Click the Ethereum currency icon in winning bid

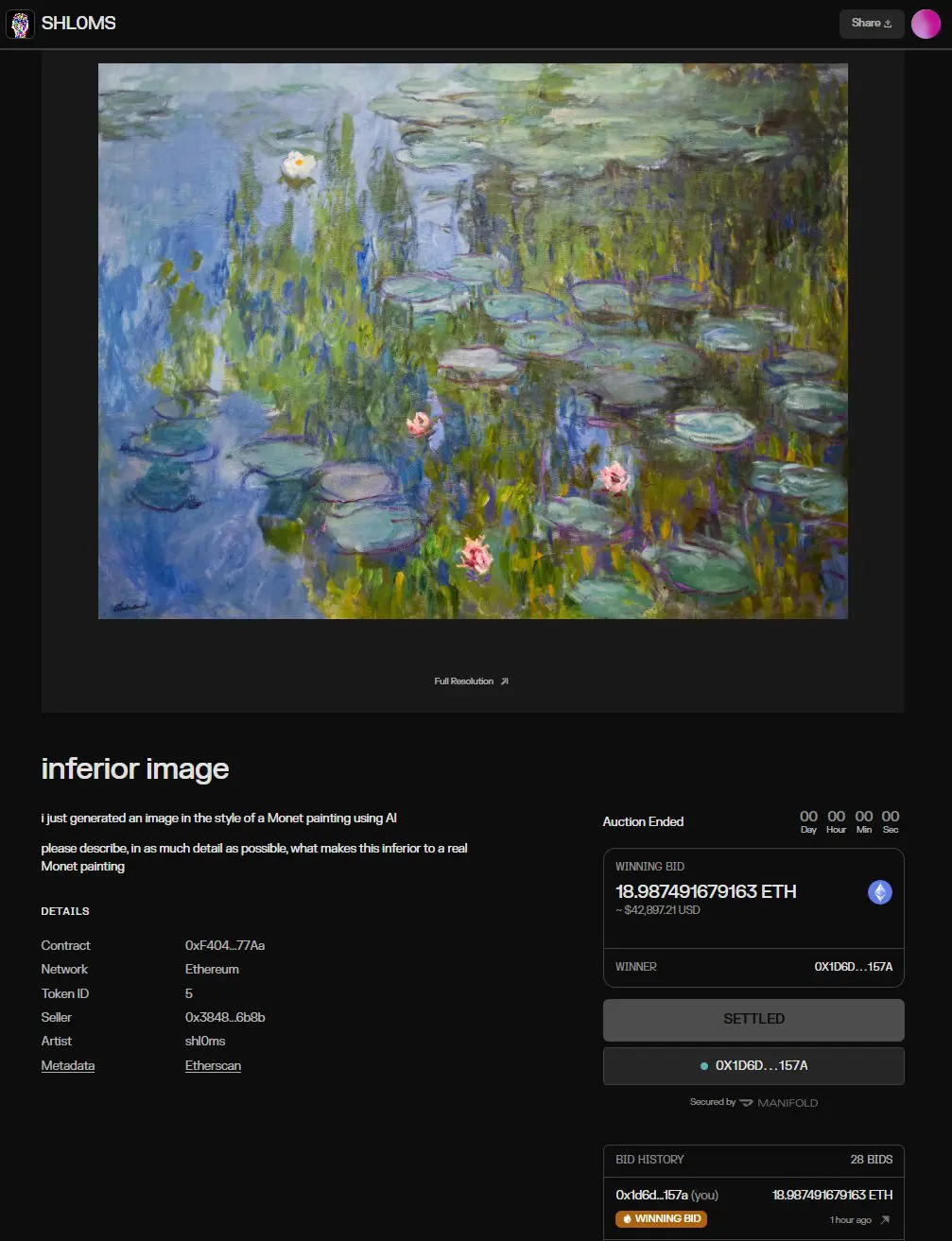[x=880, y=892]
